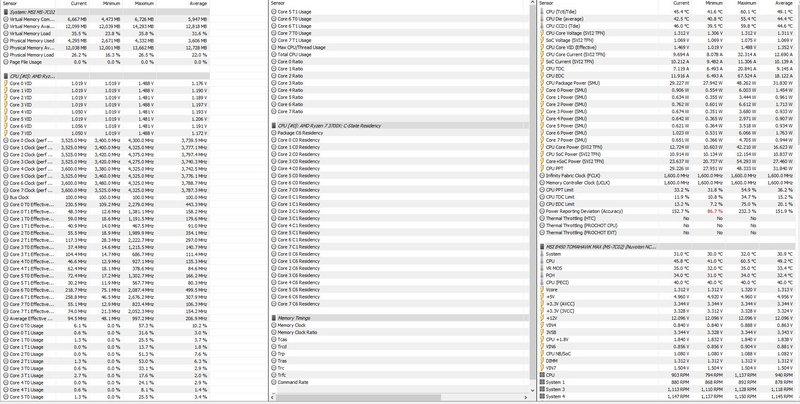Select the Core 6 Power (SMU) row
This screenshot has width=800, height=404.
pos(667,133)
